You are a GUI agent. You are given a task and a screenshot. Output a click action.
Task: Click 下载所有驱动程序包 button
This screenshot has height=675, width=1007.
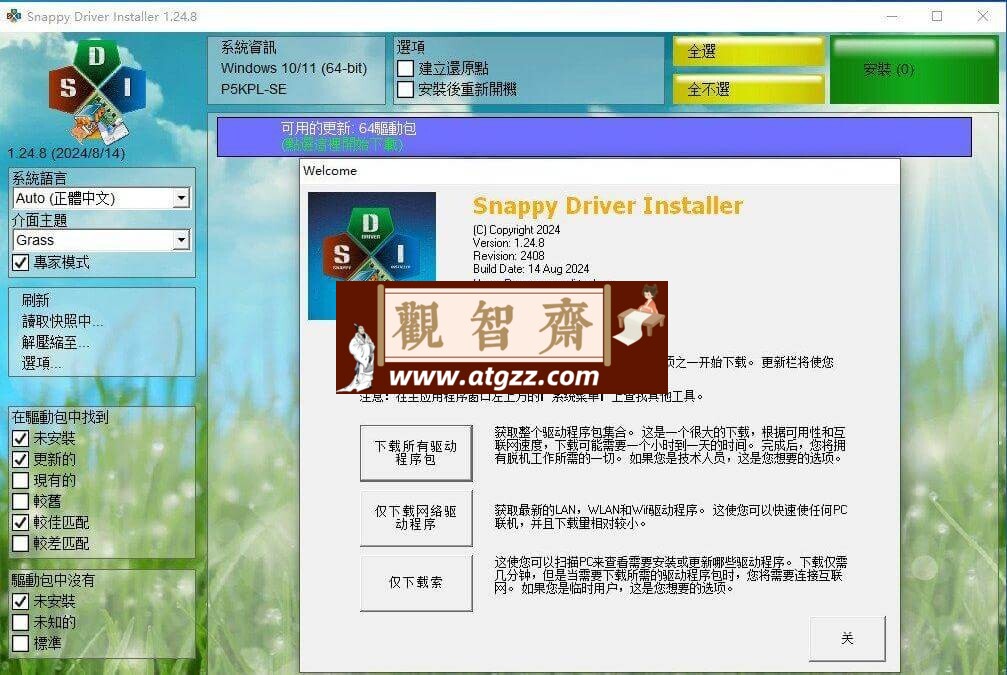click(416, 453)
